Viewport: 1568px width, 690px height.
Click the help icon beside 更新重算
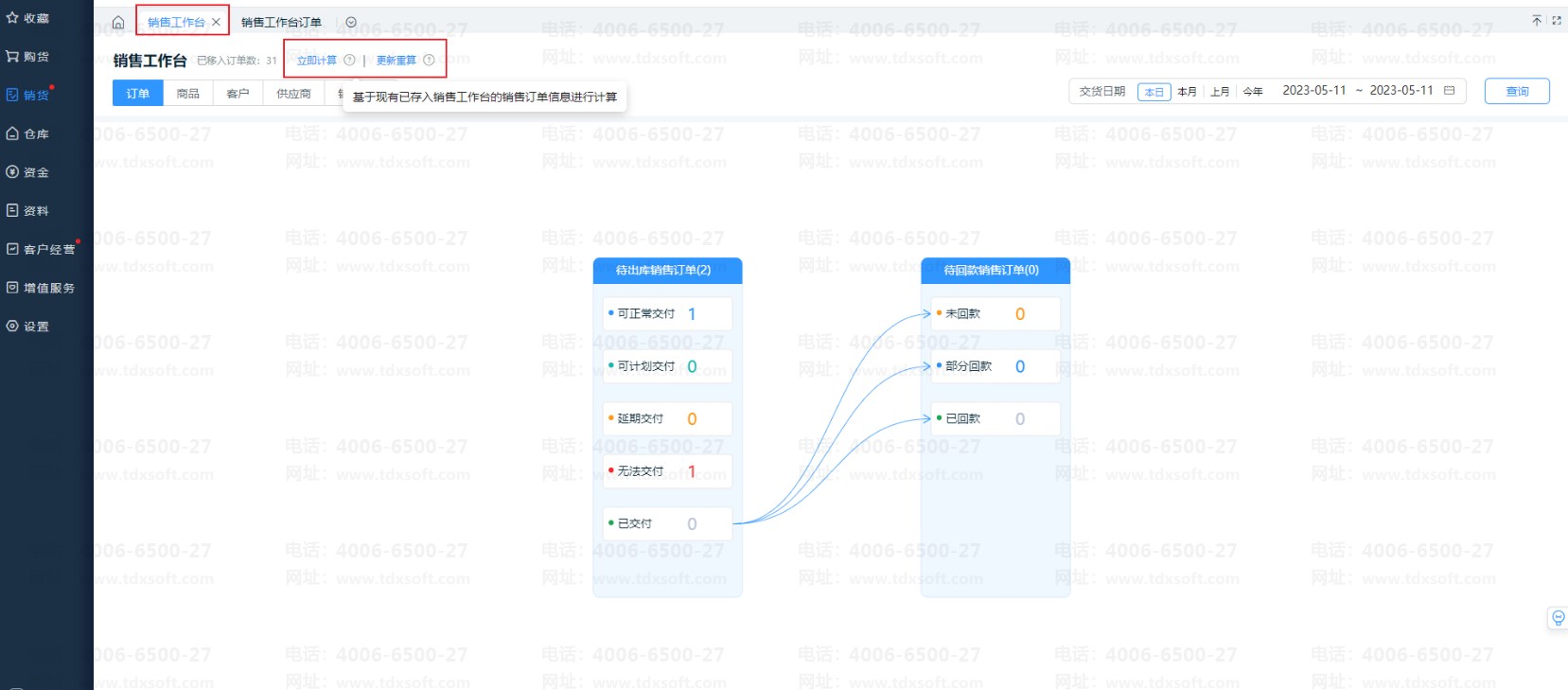(x=429, y=61)
